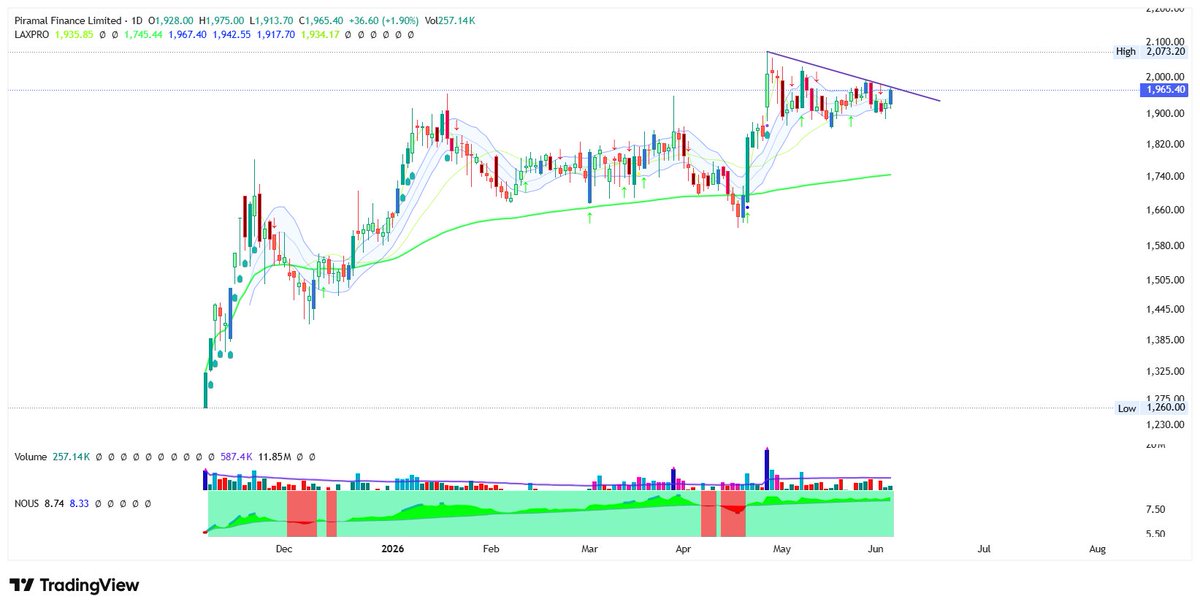This screenshot has width=1200, height=610.
Task: Click the TradingView logo
Action: [75, 586]
